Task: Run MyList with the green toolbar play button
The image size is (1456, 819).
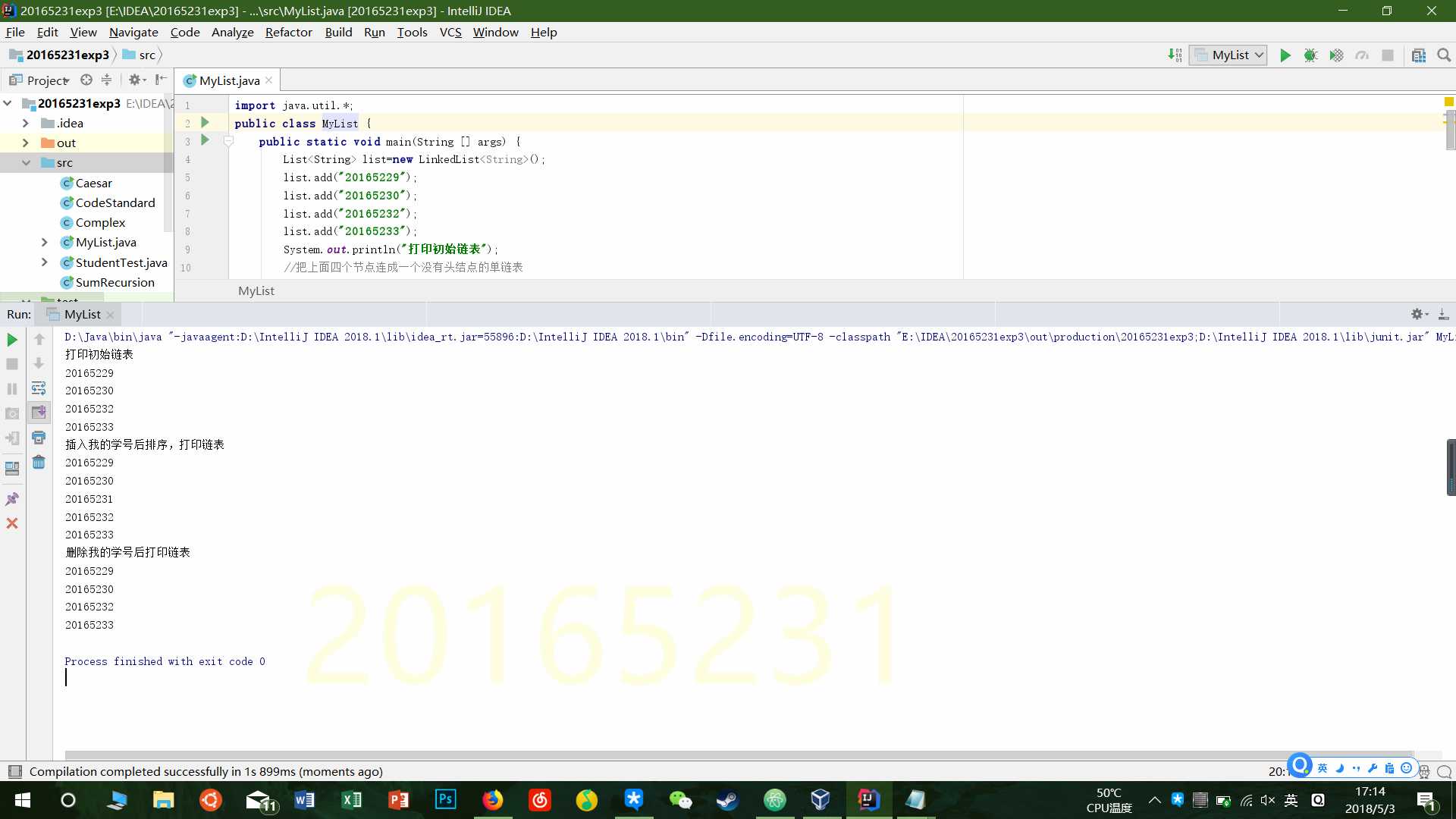Action: (x=1285, y=55)
